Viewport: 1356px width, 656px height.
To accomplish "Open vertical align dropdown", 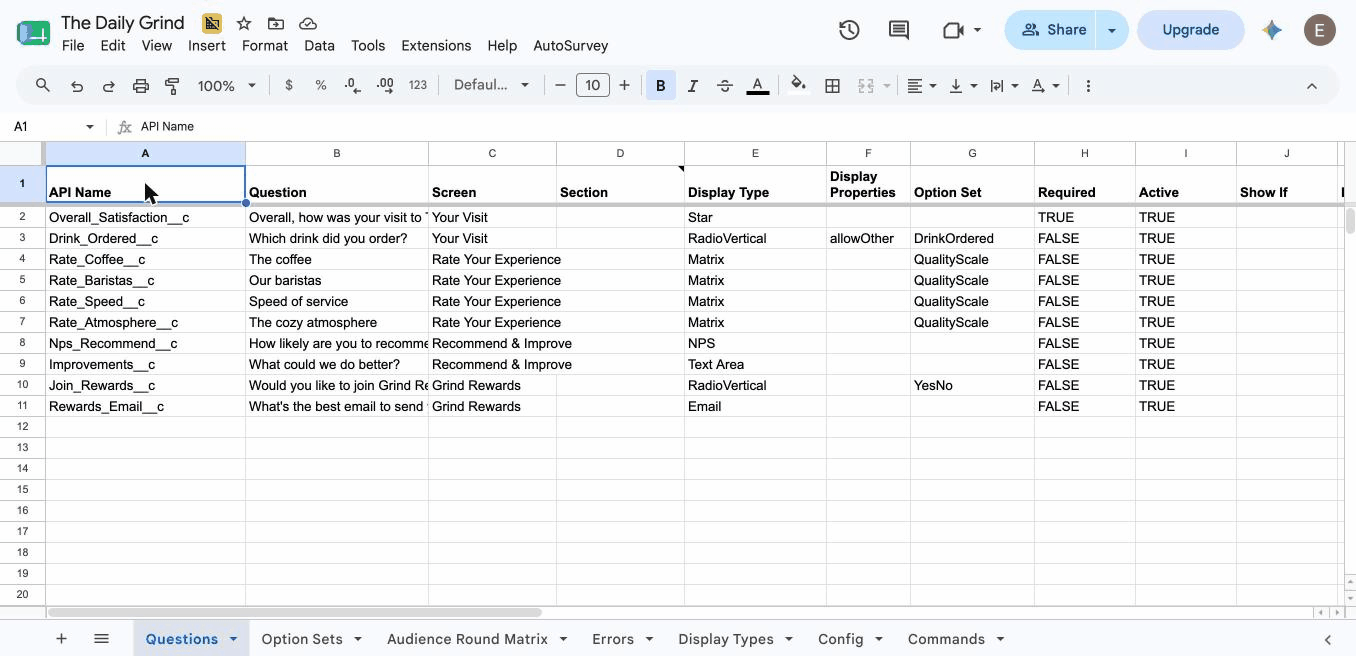I will coord(962,86).
